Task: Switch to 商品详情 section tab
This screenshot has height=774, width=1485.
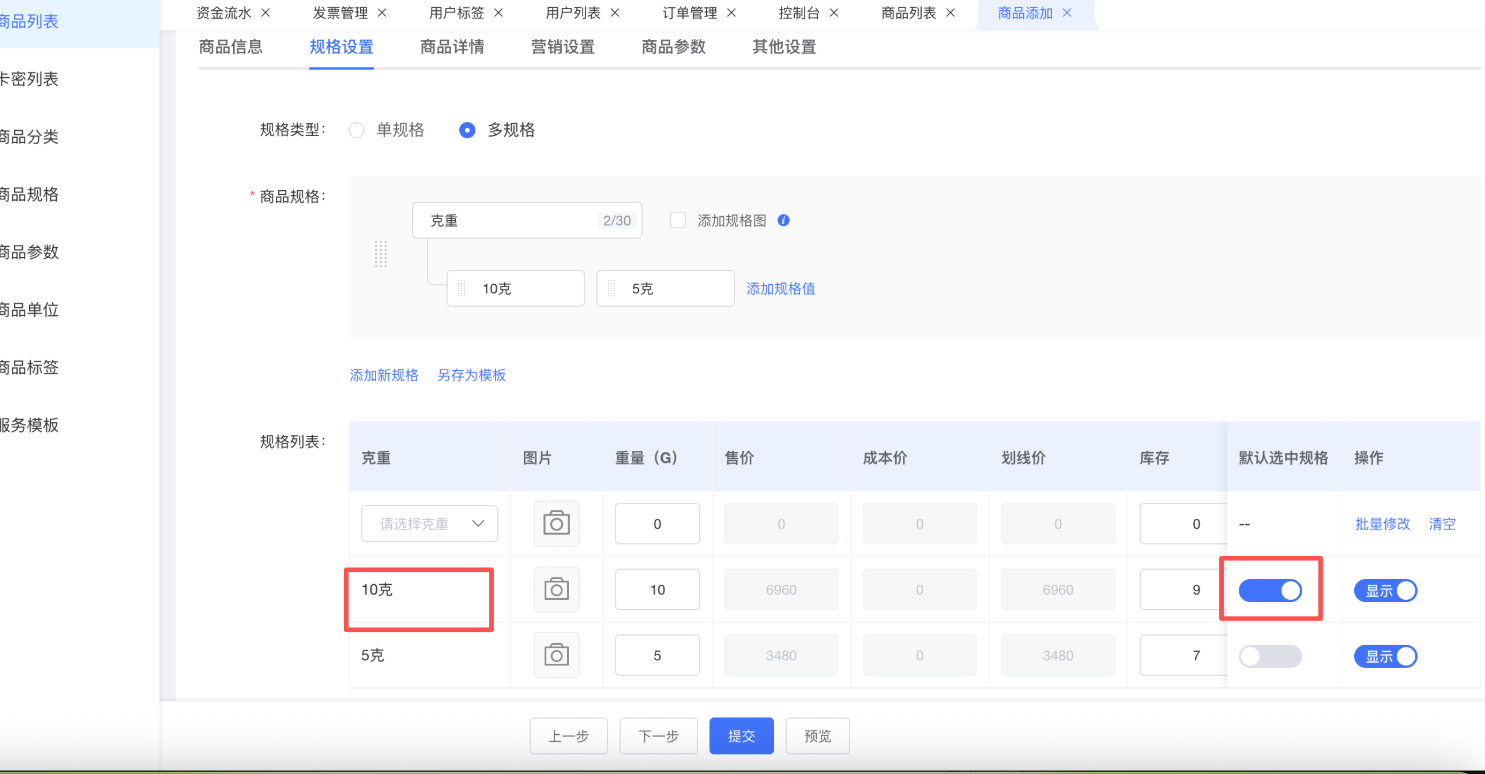Action: 452,47
